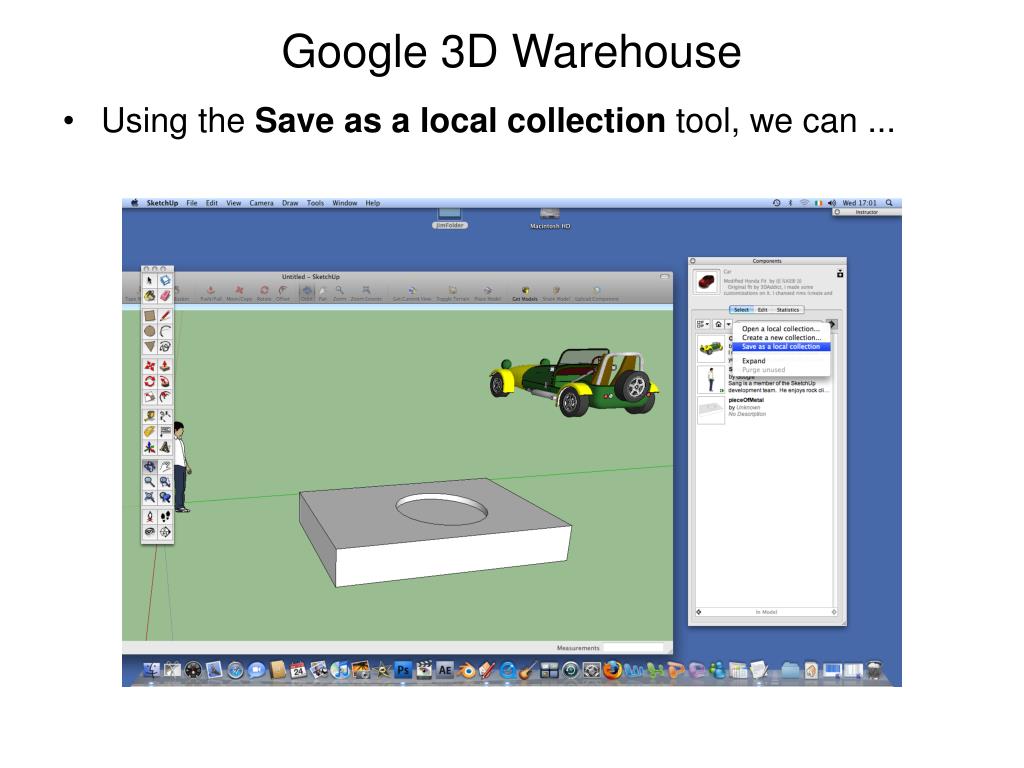The height and width of the screenshot is (768, 1024).
Task: Choose the Walk footprints tool
Action: tap(165, 517)
